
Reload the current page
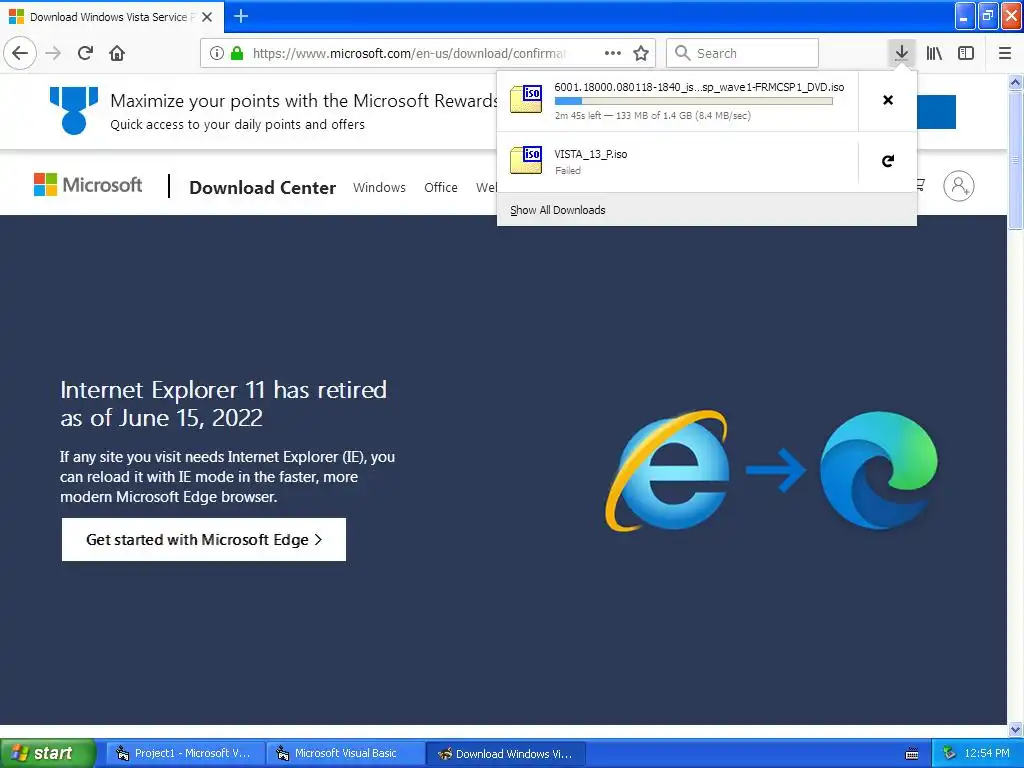coord(86,53)
